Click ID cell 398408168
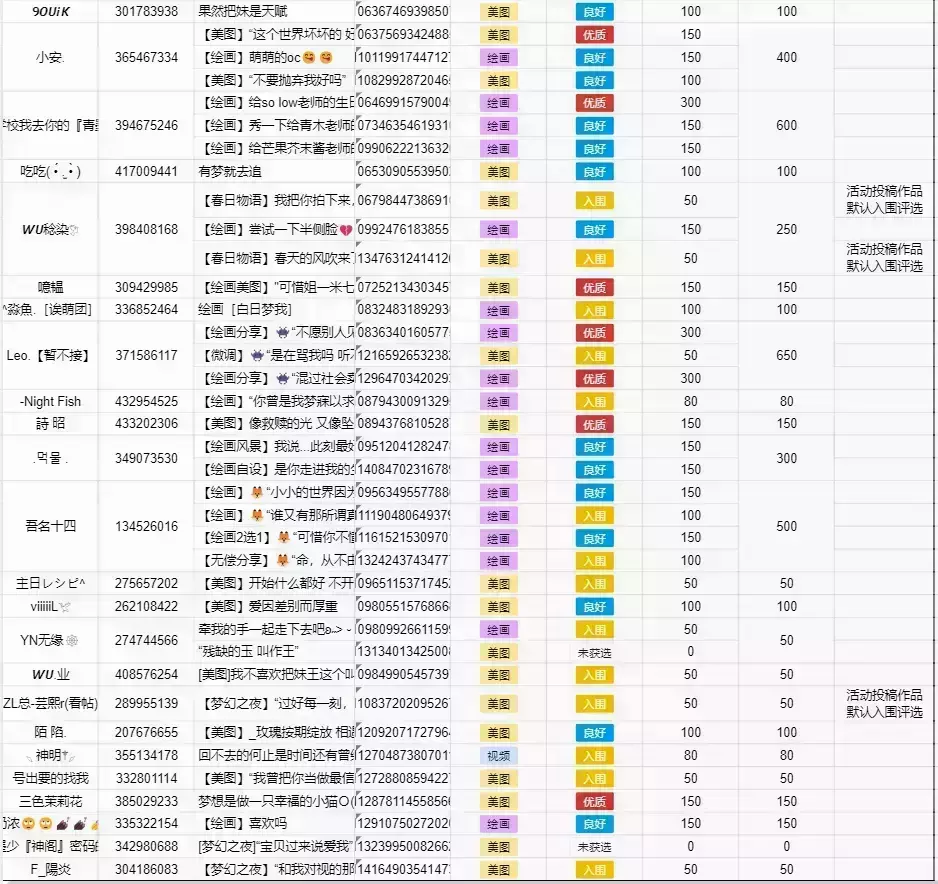The width and height of the screenshot is (938, 884). click(146, 230)
